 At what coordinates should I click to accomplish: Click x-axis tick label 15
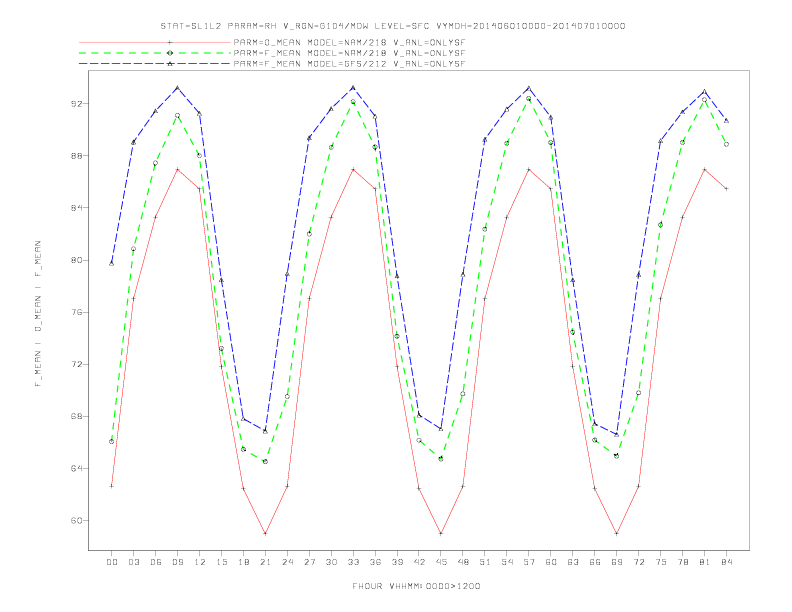pos(221,562)
